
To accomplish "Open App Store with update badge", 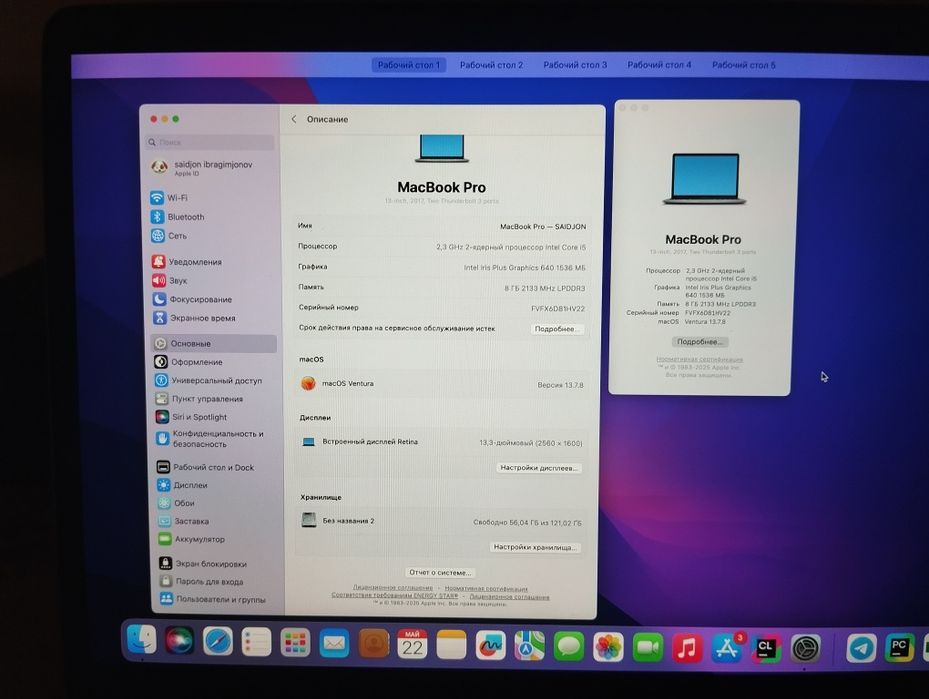I will tap(727, 649).
